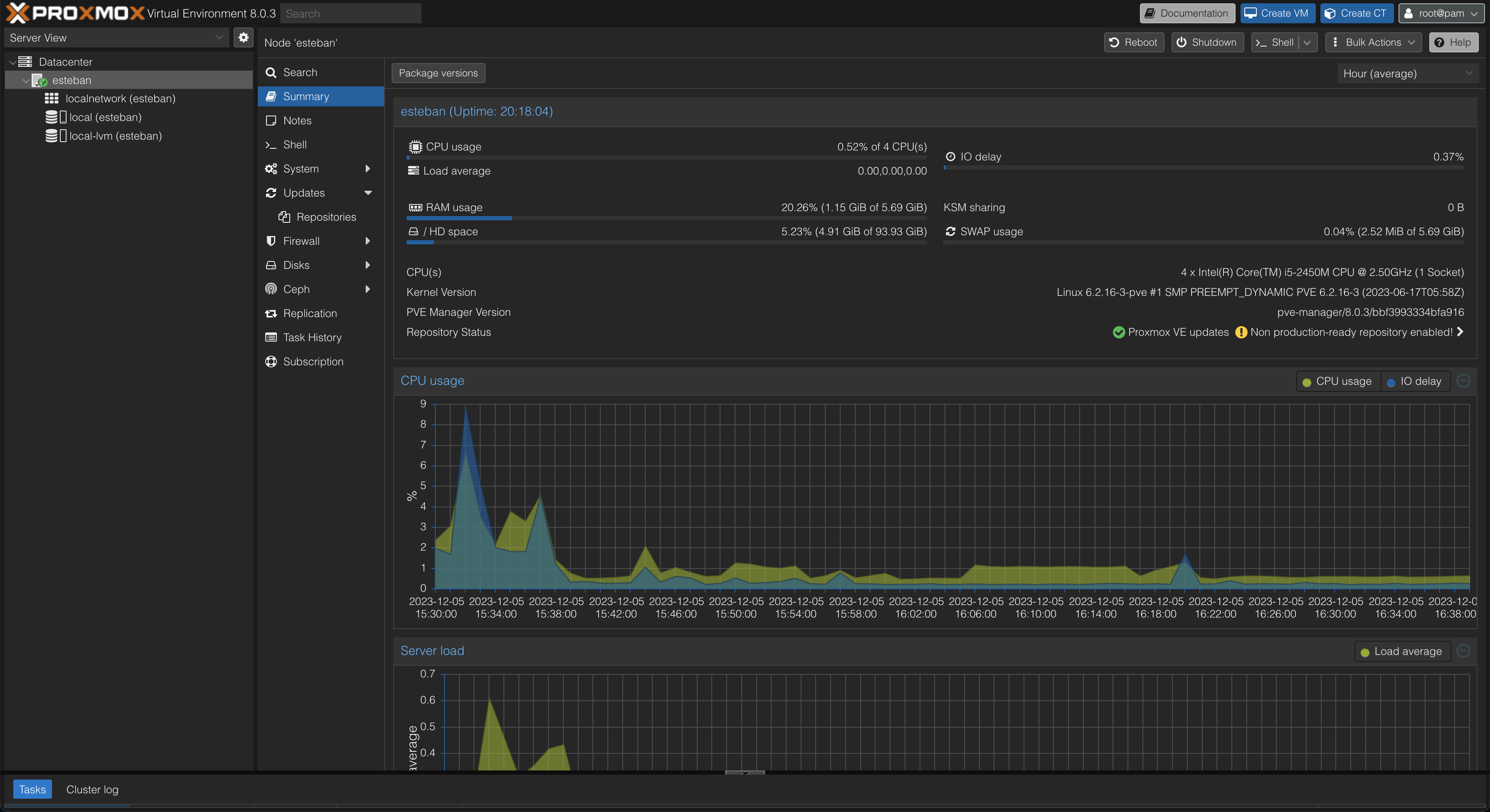1490x812 pixels.
Task: Expand the Ceph submenu arrow
Action: 368,289
